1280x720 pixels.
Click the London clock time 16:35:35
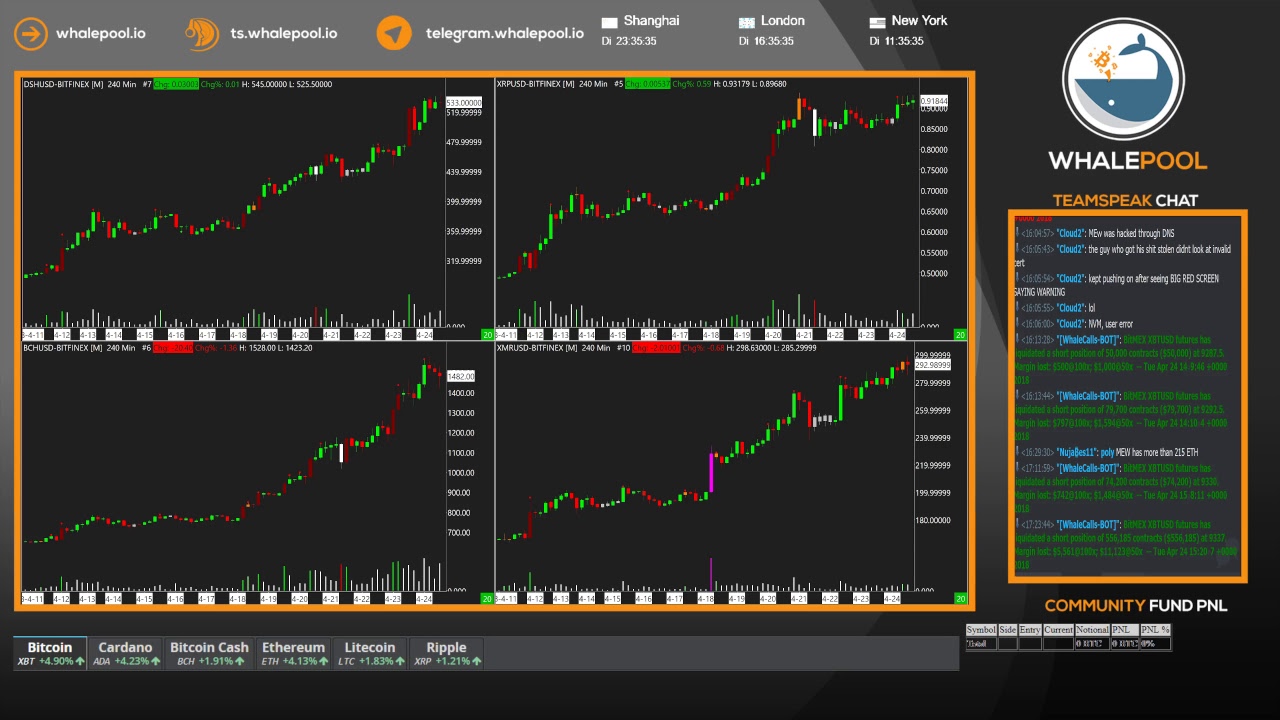(773, 41)
